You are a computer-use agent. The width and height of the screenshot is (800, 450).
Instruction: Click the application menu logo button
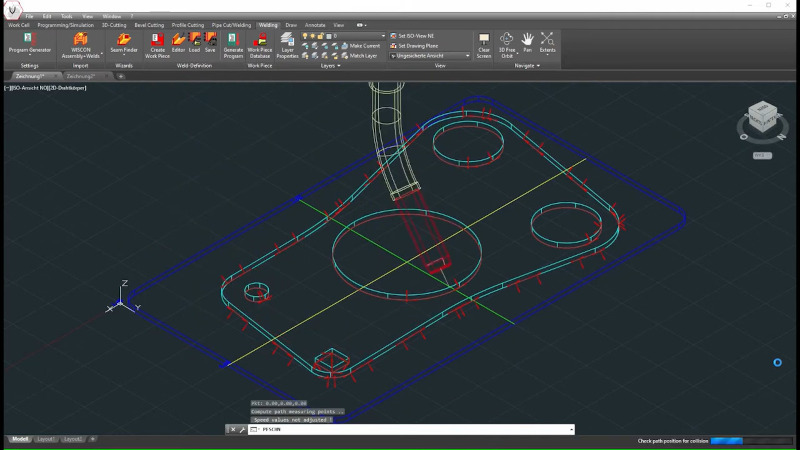point(12,10)
